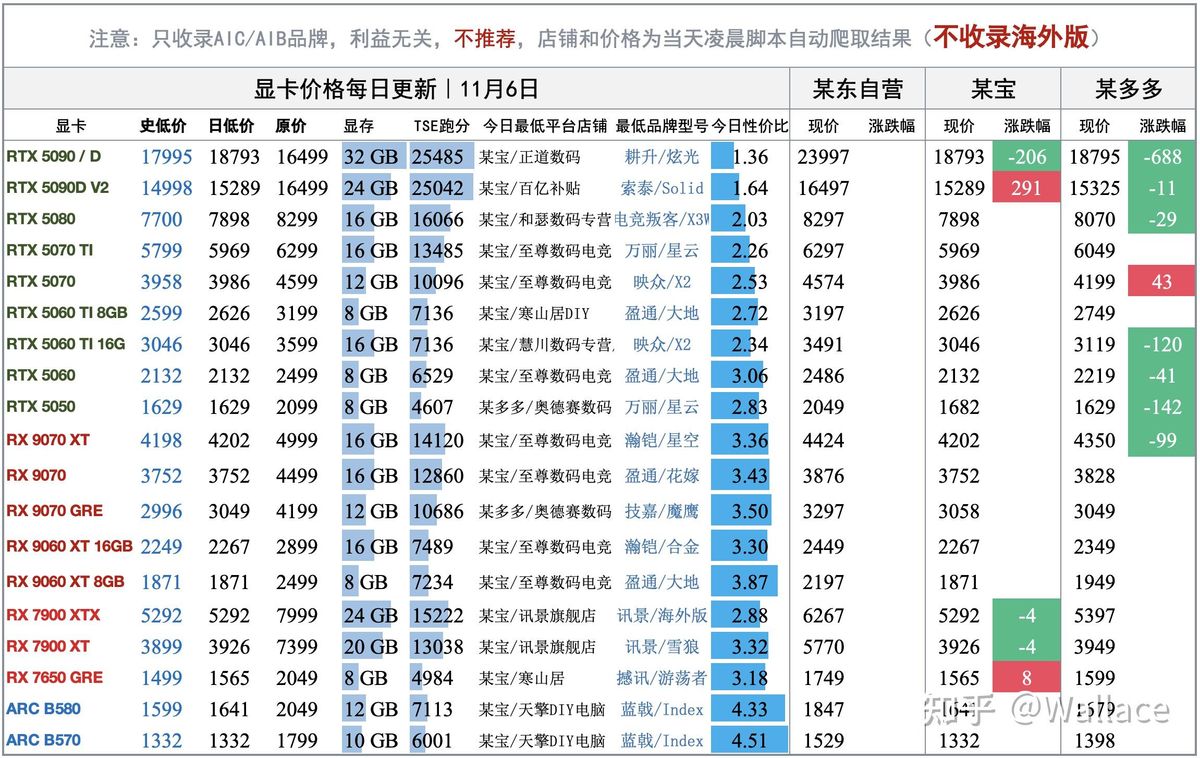This screenshot has width=1200, height=758.
Task: Click "万丽/星云" in the RTX 5070 TI row
Action: tap(662, 250)
